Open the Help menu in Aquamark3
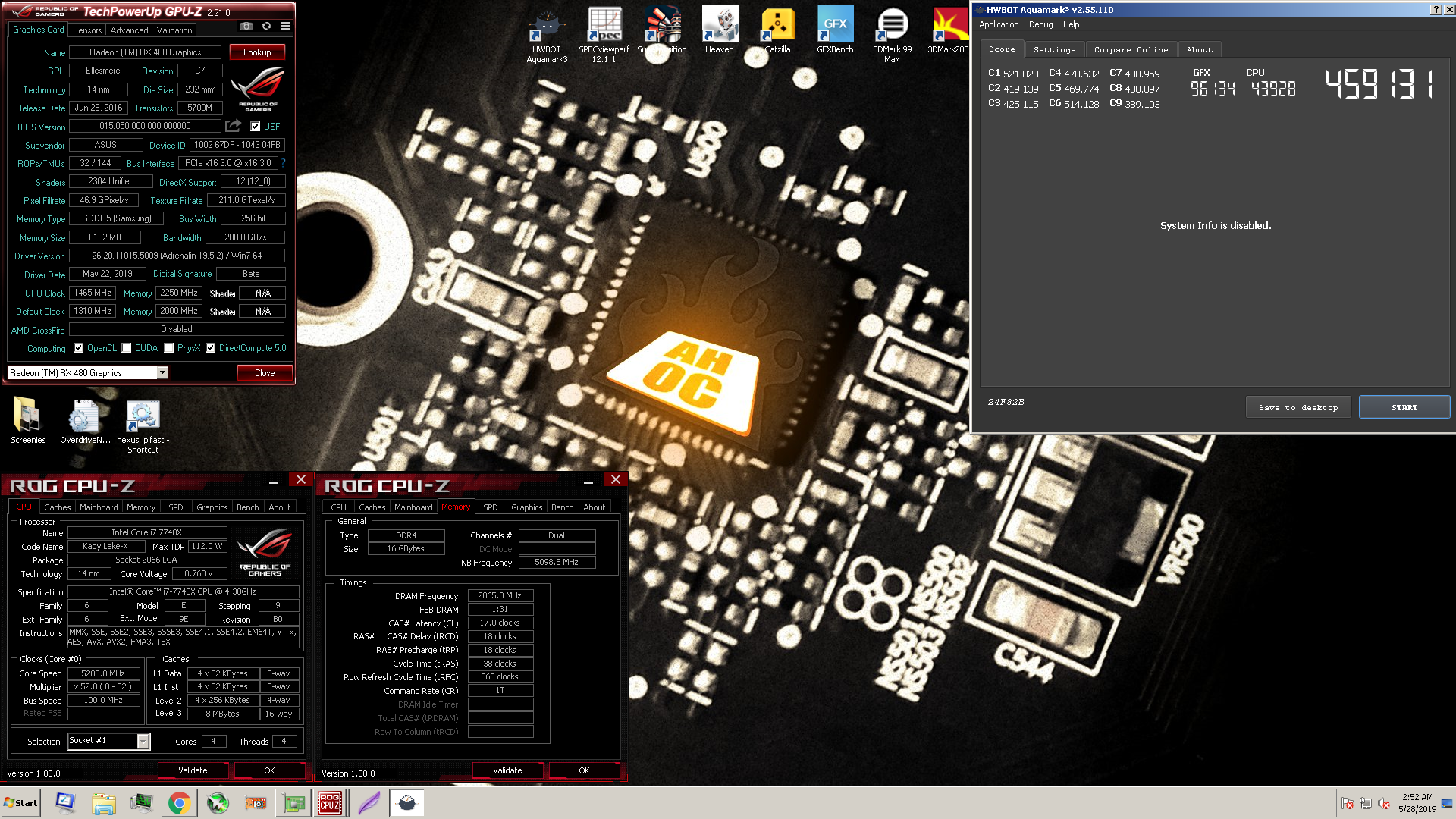 point(1071,24)
